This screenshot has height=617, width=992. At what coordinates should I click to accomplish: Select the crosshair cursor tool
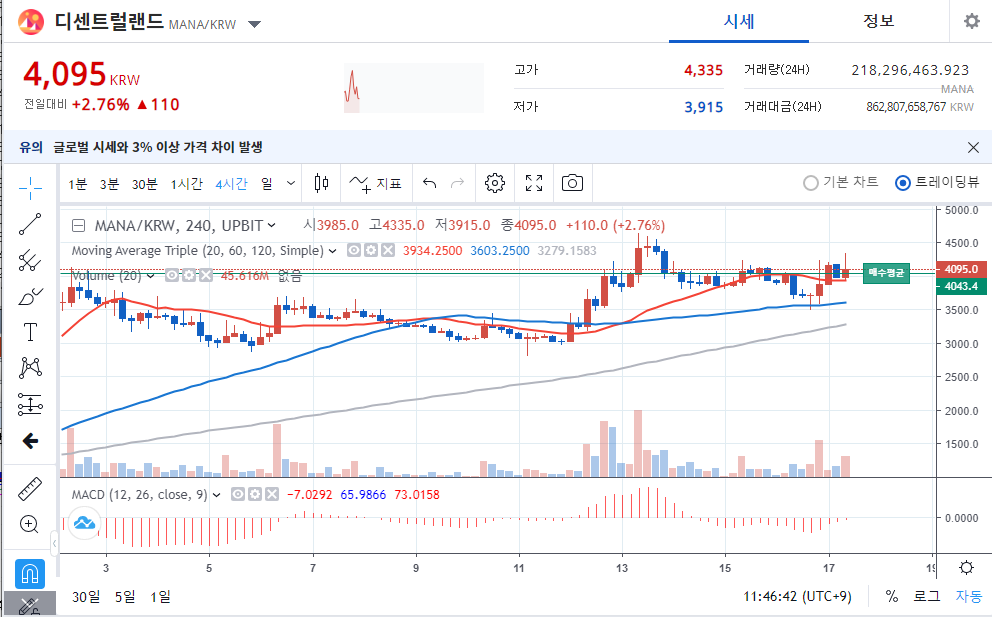point(30,188)
